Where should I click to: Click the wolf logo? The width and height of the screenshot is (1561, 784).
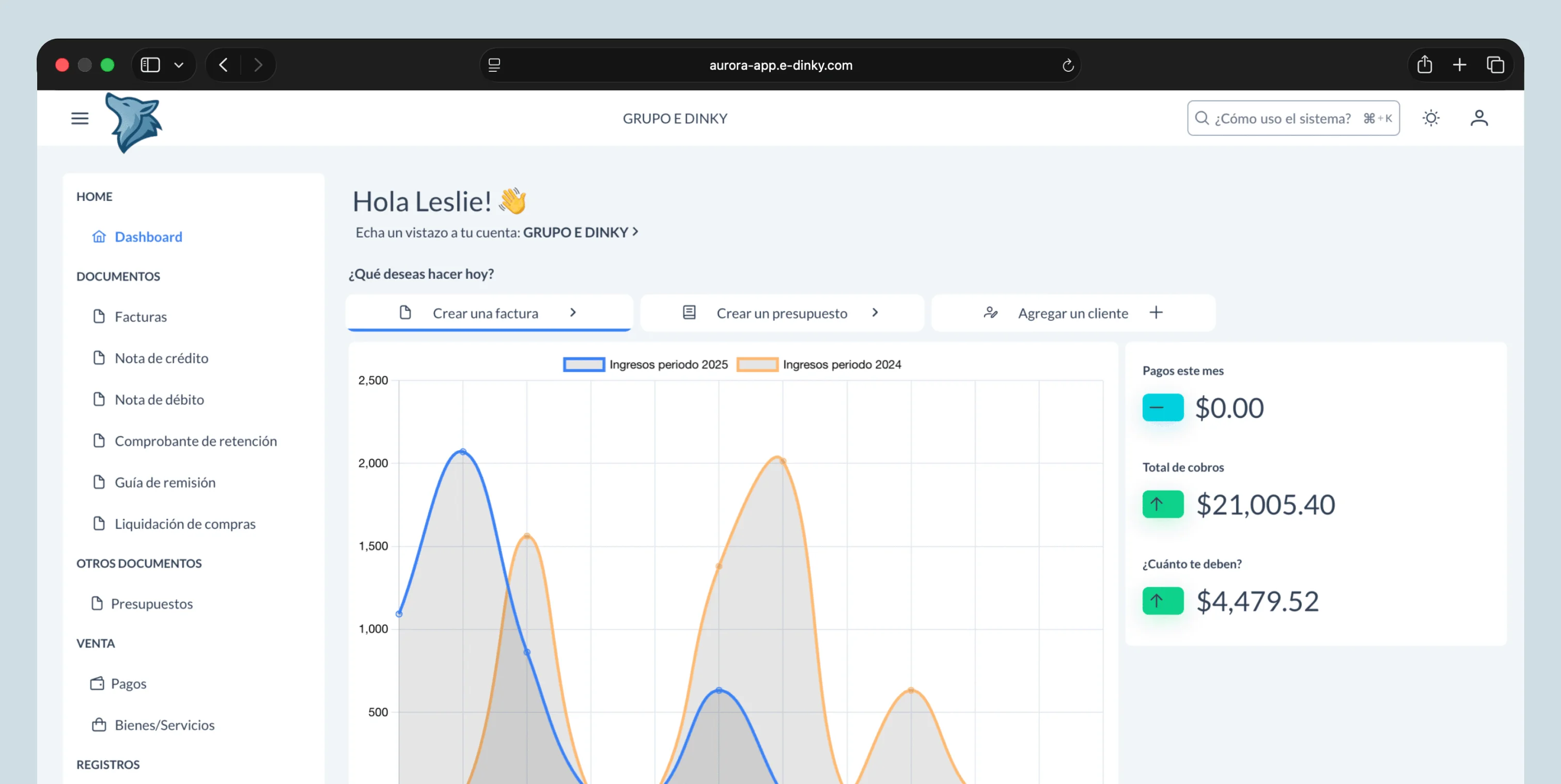(x=133, y=122)
